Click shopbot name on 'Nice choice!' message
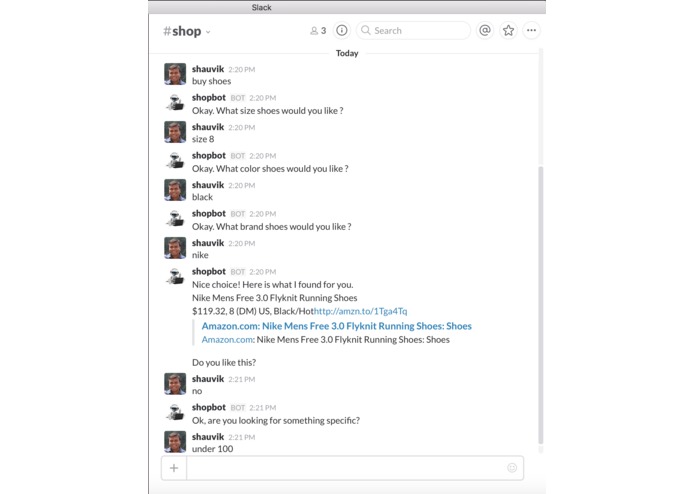The image size is (695, 494). [209, 272]
